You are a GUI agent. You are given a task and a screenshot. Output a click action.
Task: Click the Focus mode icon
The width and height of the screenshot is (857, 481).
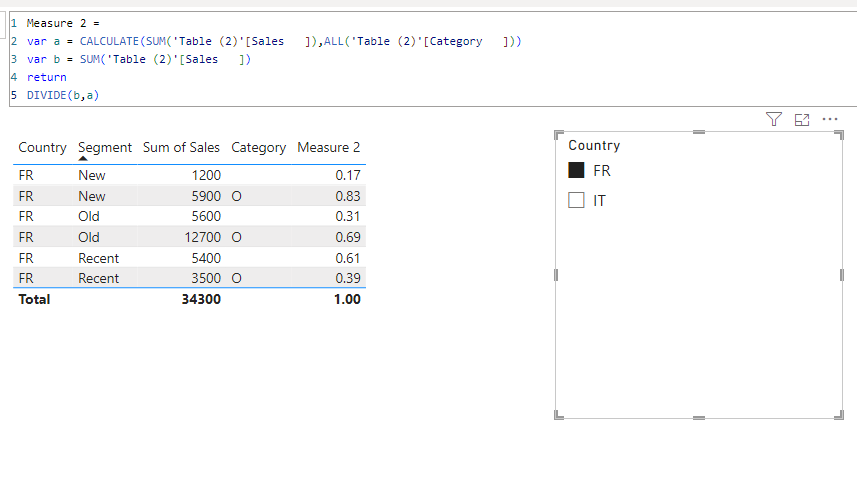pos(802,120)
